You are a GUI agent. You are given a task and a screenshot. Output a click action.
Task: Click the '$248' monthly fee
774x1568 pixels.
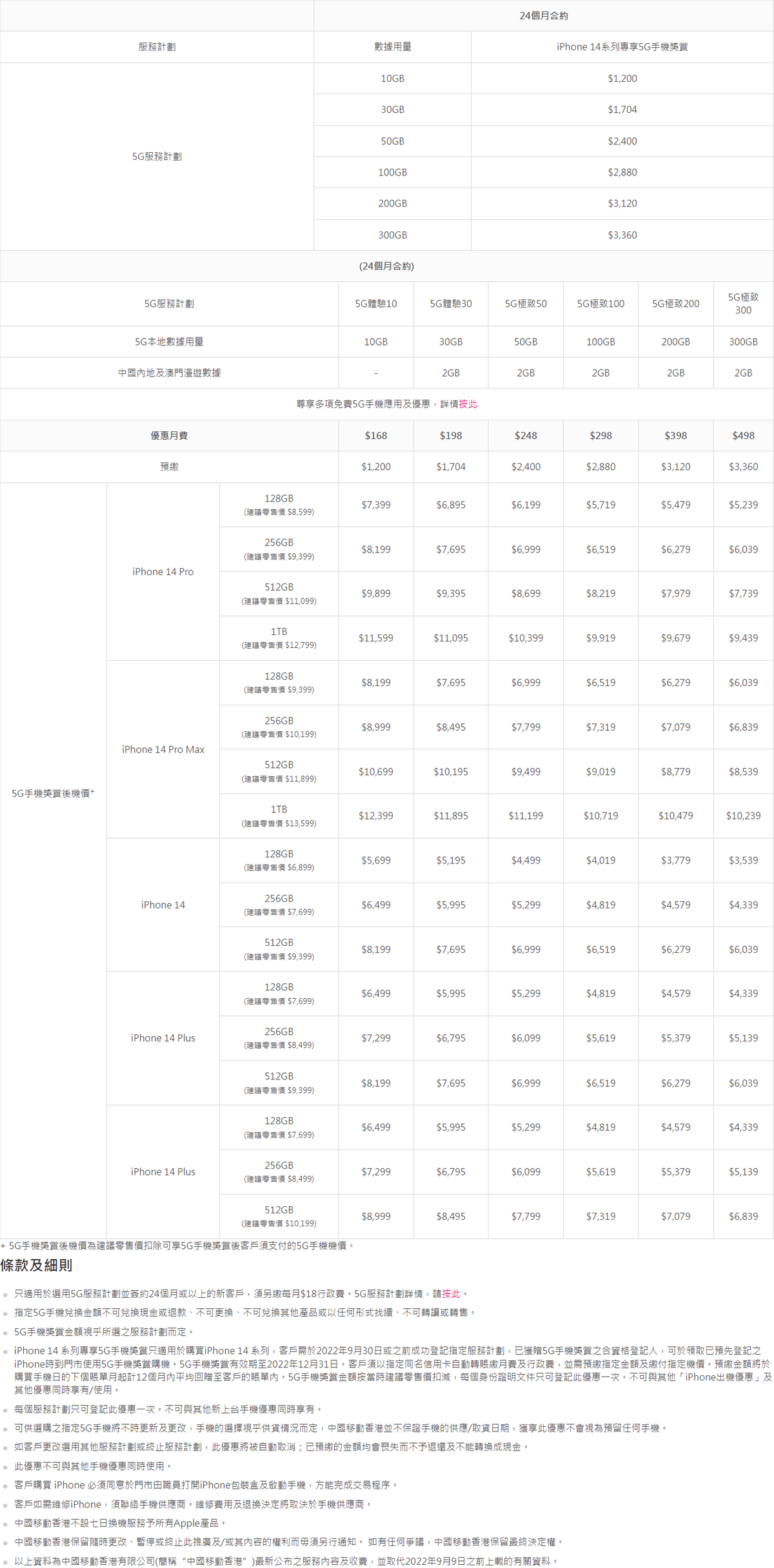click(x=526, y=436)
